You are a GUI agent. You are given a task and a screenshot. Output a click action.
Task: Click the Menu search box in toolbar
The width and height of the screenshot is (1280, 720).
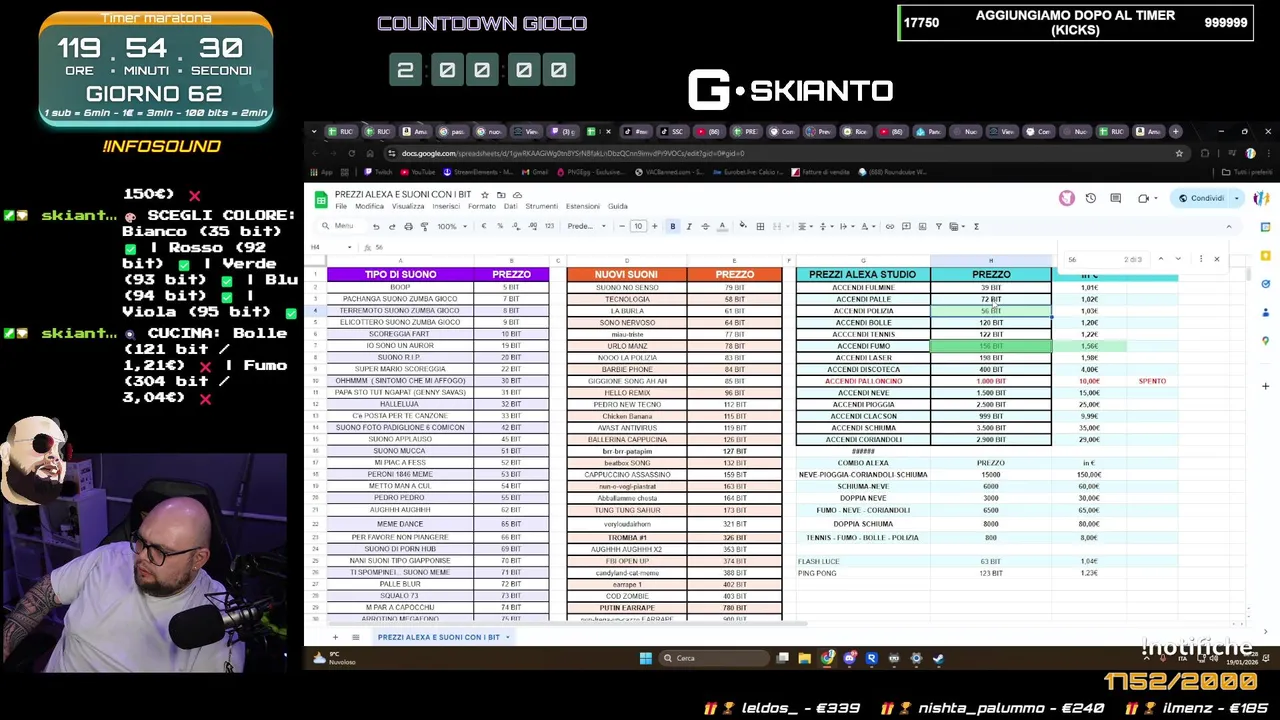(x=339, y=226)
